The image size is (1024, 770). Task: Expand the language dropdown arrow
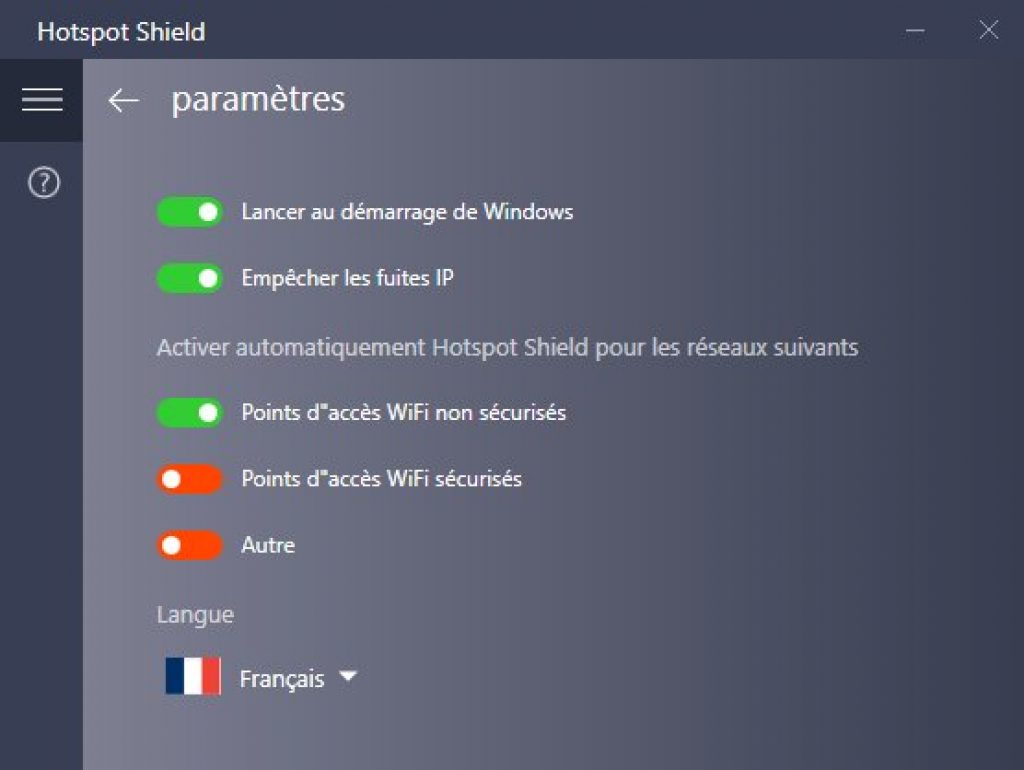tap(348, 677)
